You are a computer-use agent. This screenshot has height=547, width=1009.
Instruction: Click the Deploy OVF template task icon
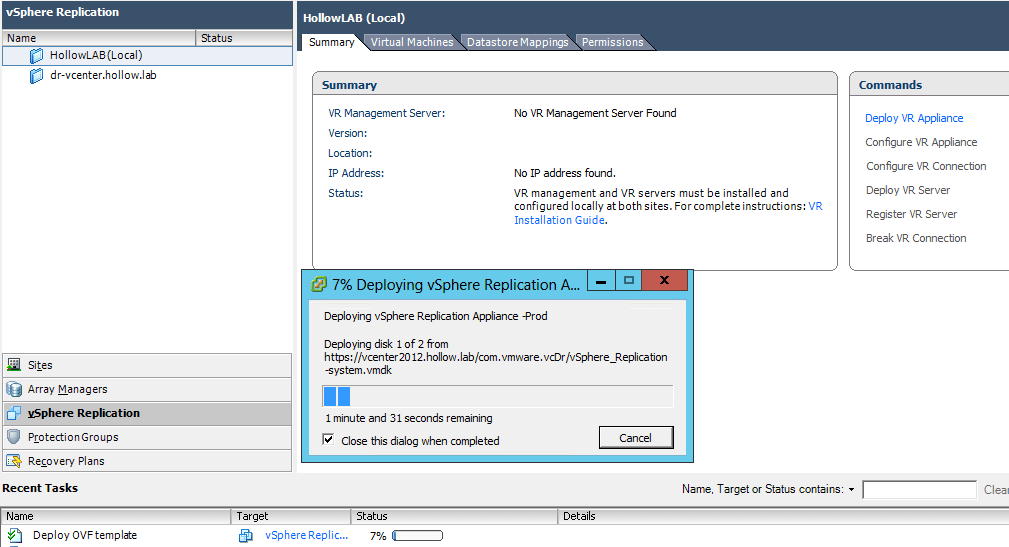pyautogui.click(x=15, y=535)
